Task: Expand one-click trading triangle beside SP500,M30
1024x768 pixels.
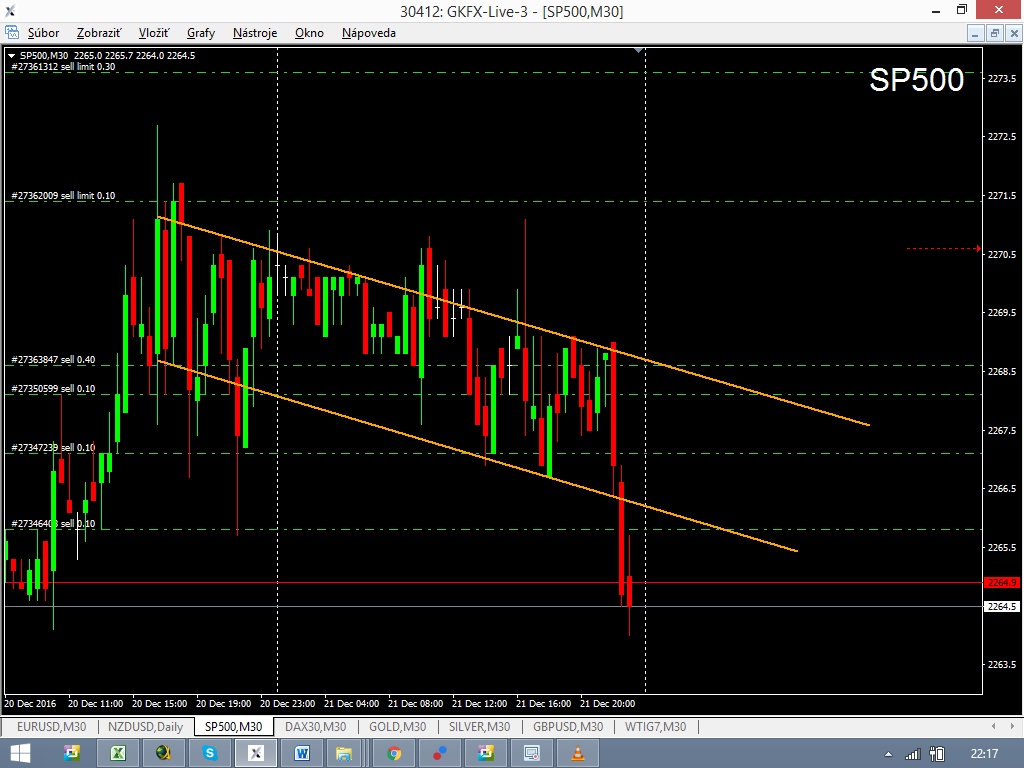Action: pos(11,56)
